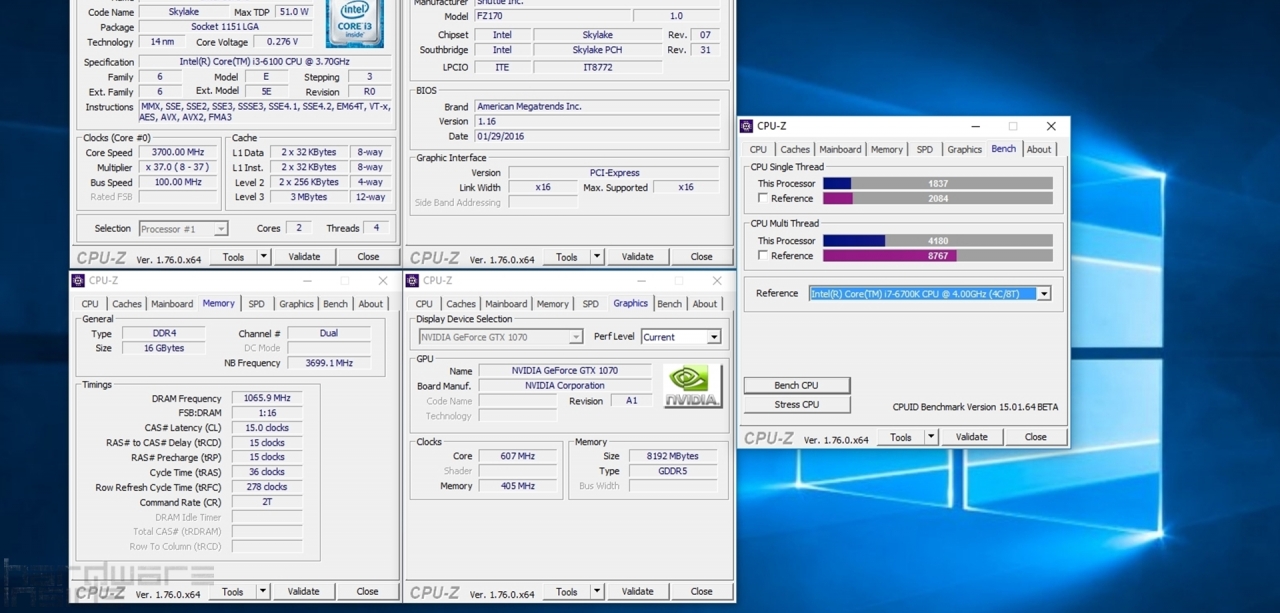Click Validate in the Memory window
The width and height of the screenshot is (1280, 613).
pyautogui.click(x=304, y=592)
